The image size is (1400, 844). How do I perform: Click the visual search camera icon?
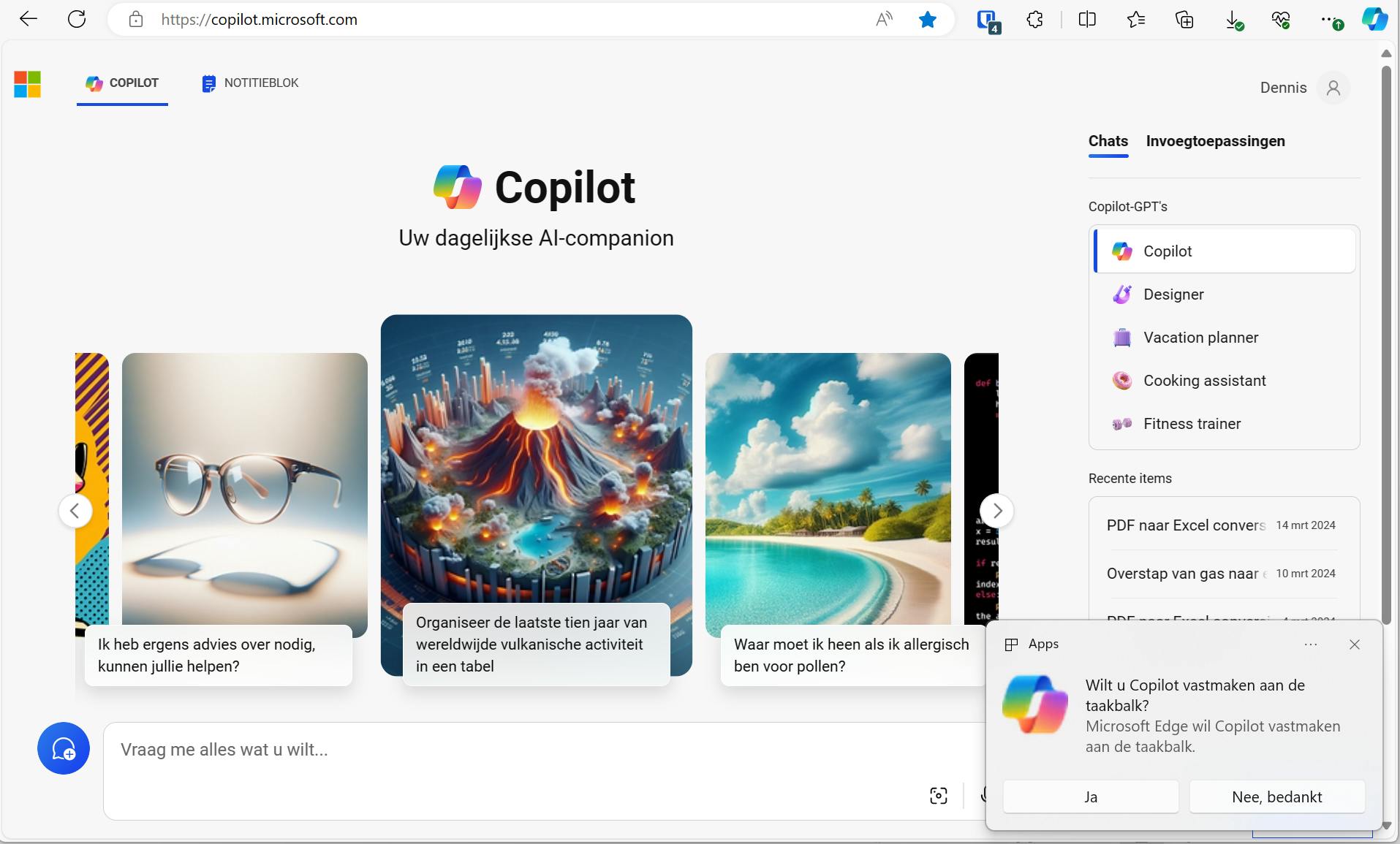click(x=939, y=796)
